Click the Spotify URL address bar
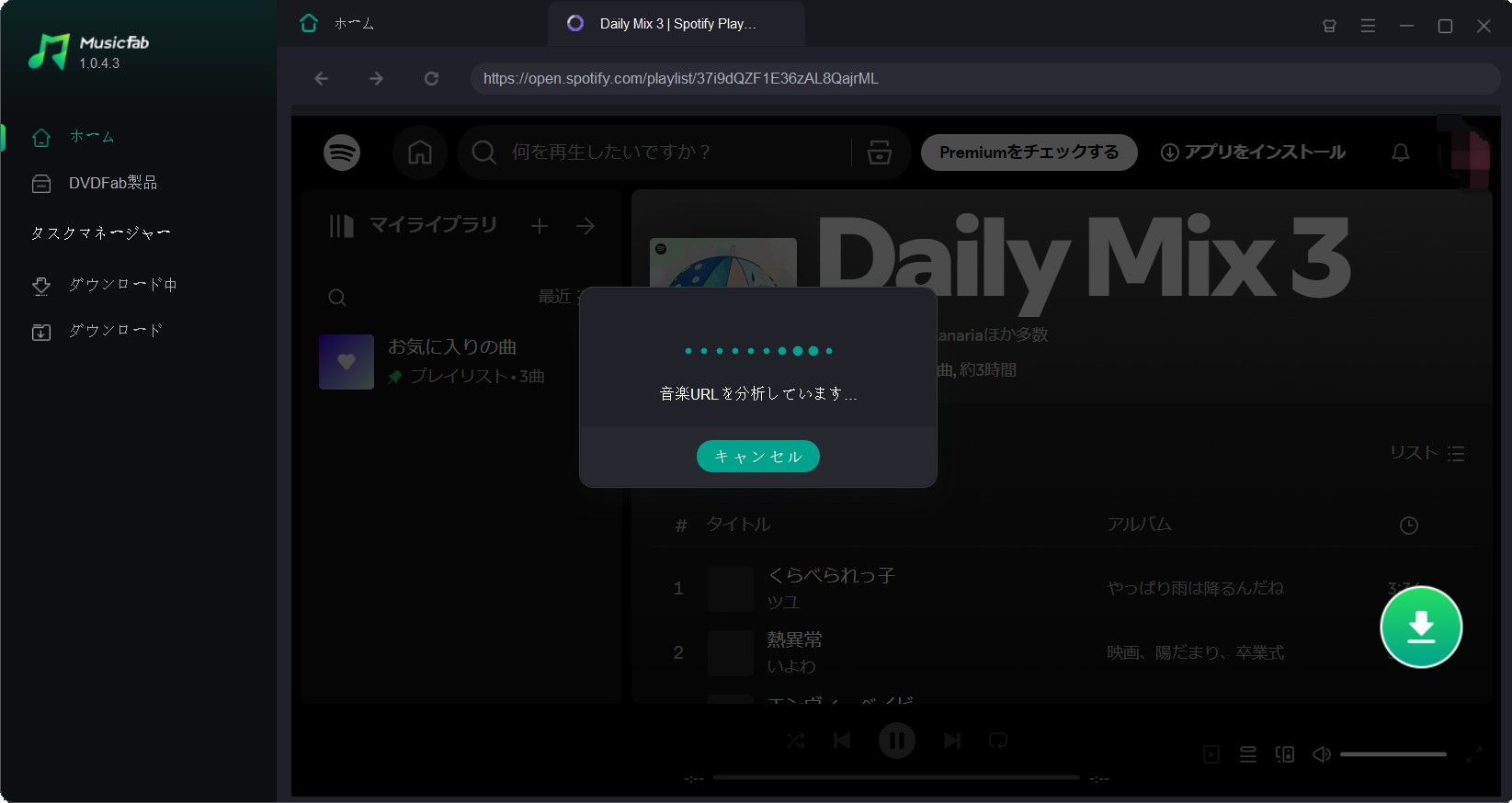The image size is (1512, 803). click(x=985, y=79)
